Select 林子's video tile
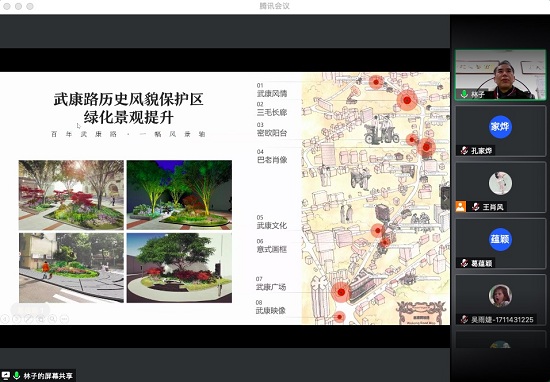This screenshot has height=382, width=550. [501, 75]
